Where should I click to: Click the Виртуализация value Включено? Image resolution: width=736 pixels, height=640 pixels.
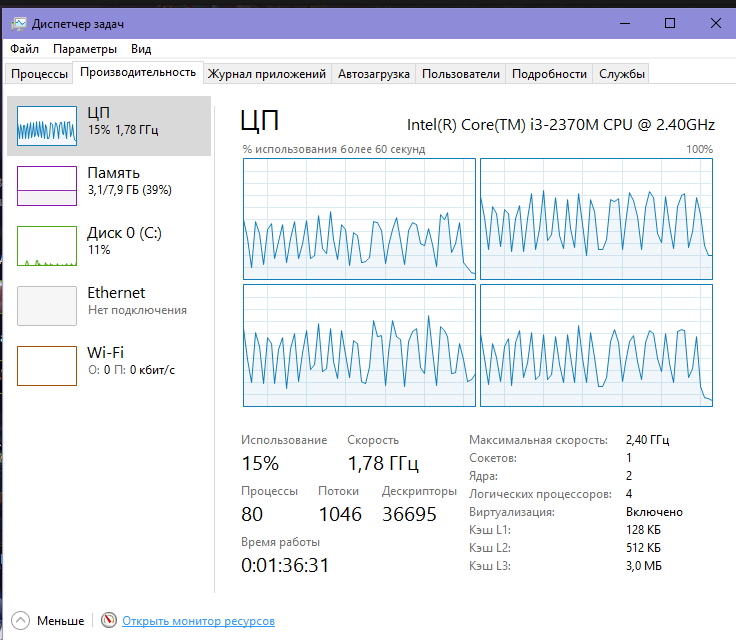point(654,512)
